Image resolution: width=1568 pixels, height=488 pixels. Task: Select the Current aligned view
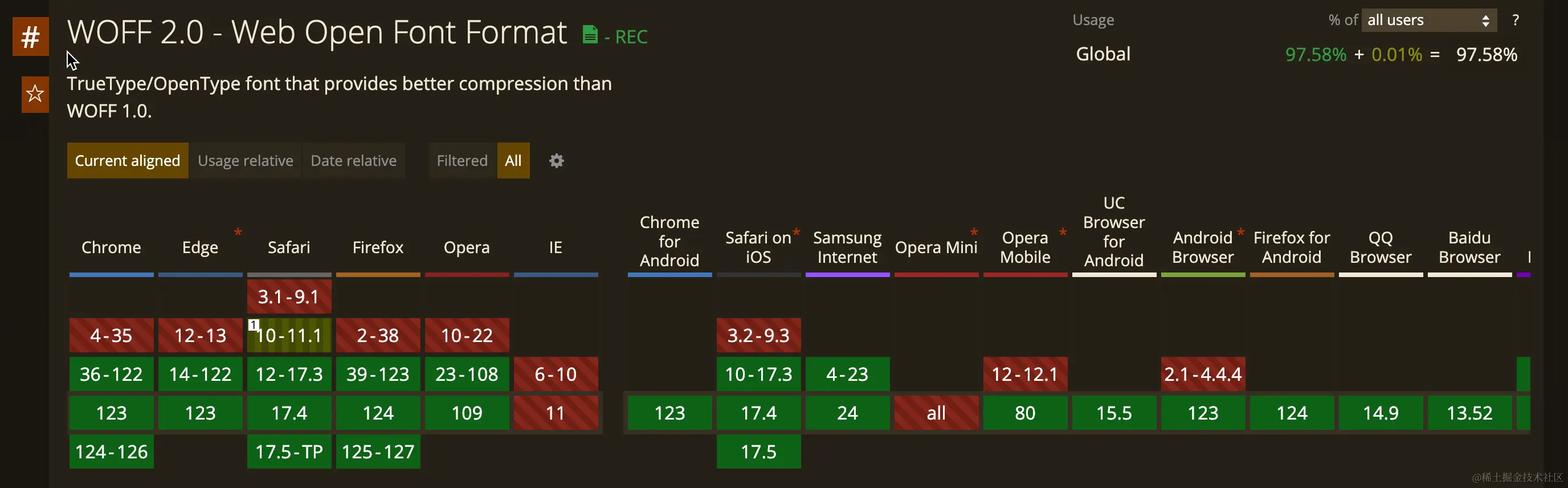[x=127, y=161]
